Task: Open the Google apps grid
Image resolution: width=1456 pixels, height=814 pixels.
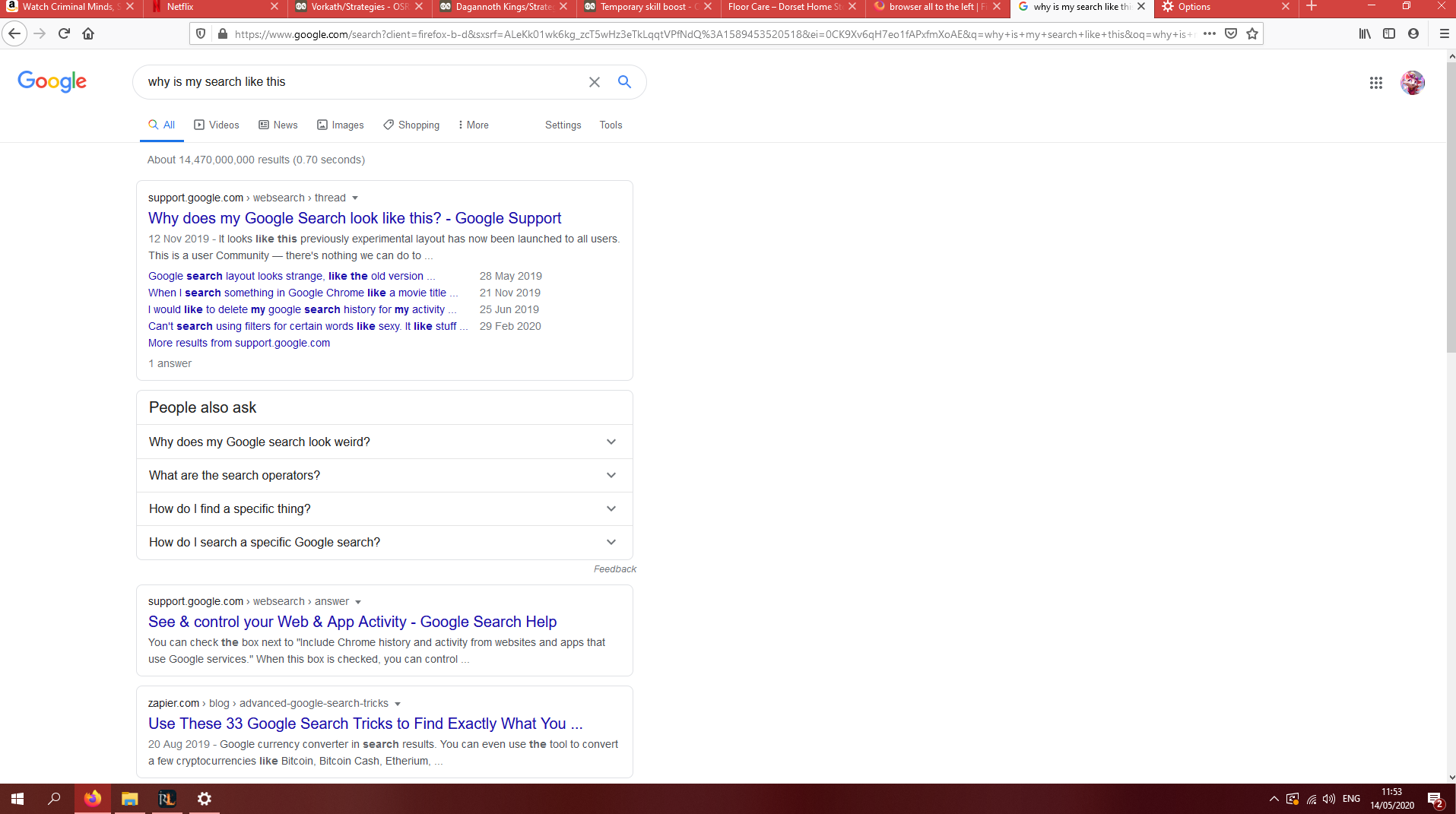Action: pyautogui.click(x=1375, y=83)
